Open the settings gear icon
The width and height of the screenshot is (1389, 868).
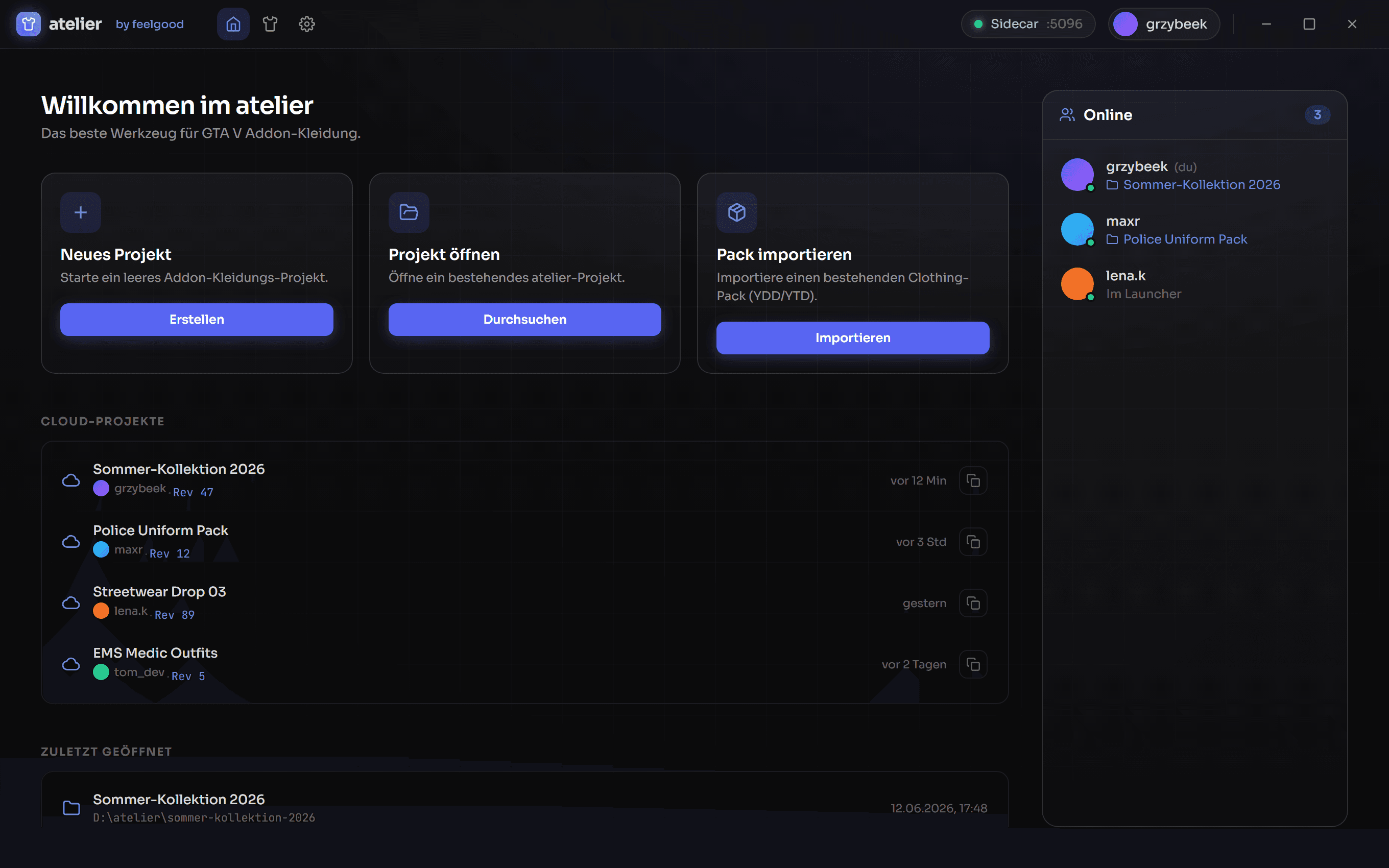click(x=307, y=24)
